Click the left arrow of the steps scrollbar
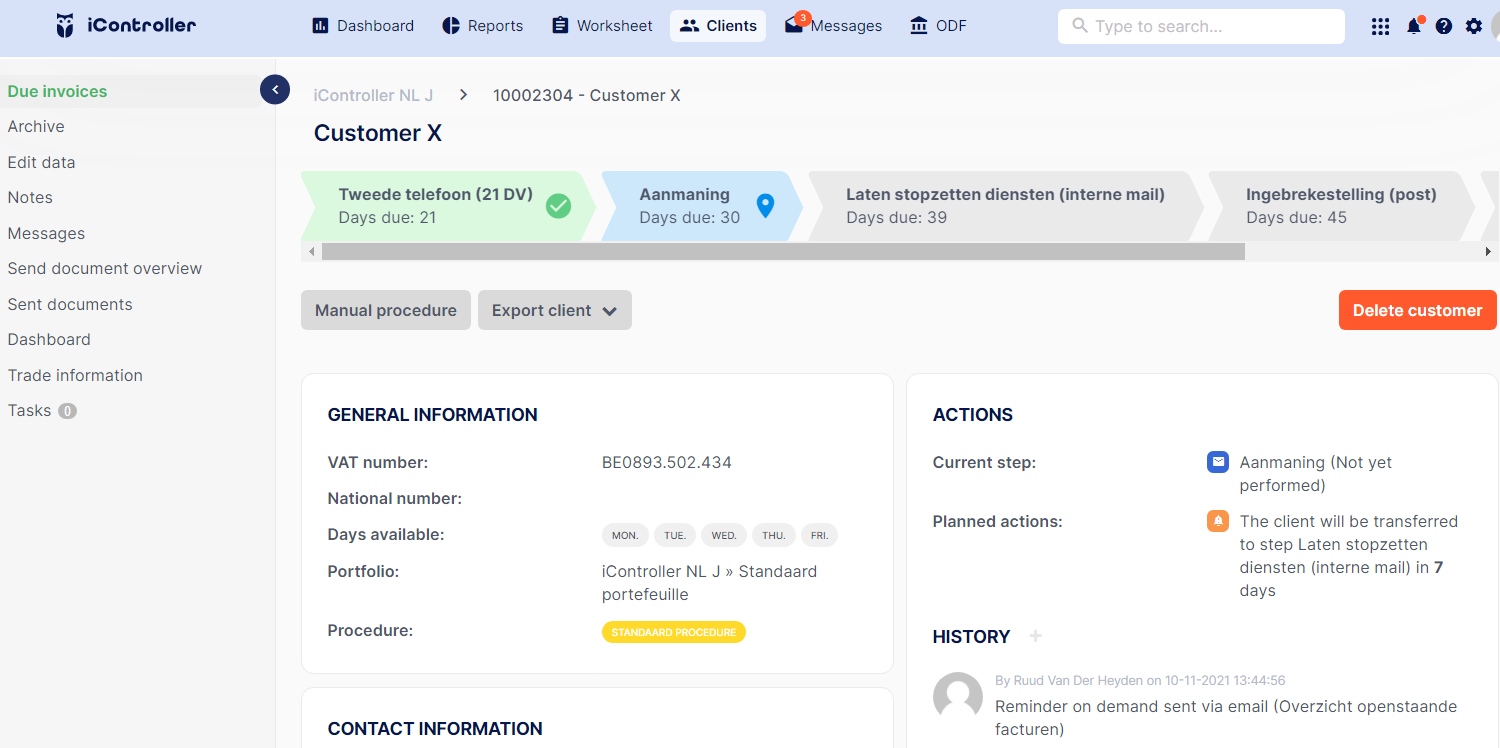Image resolution: width=1500 pixels, height=748 pixels. tap(312, 252)
